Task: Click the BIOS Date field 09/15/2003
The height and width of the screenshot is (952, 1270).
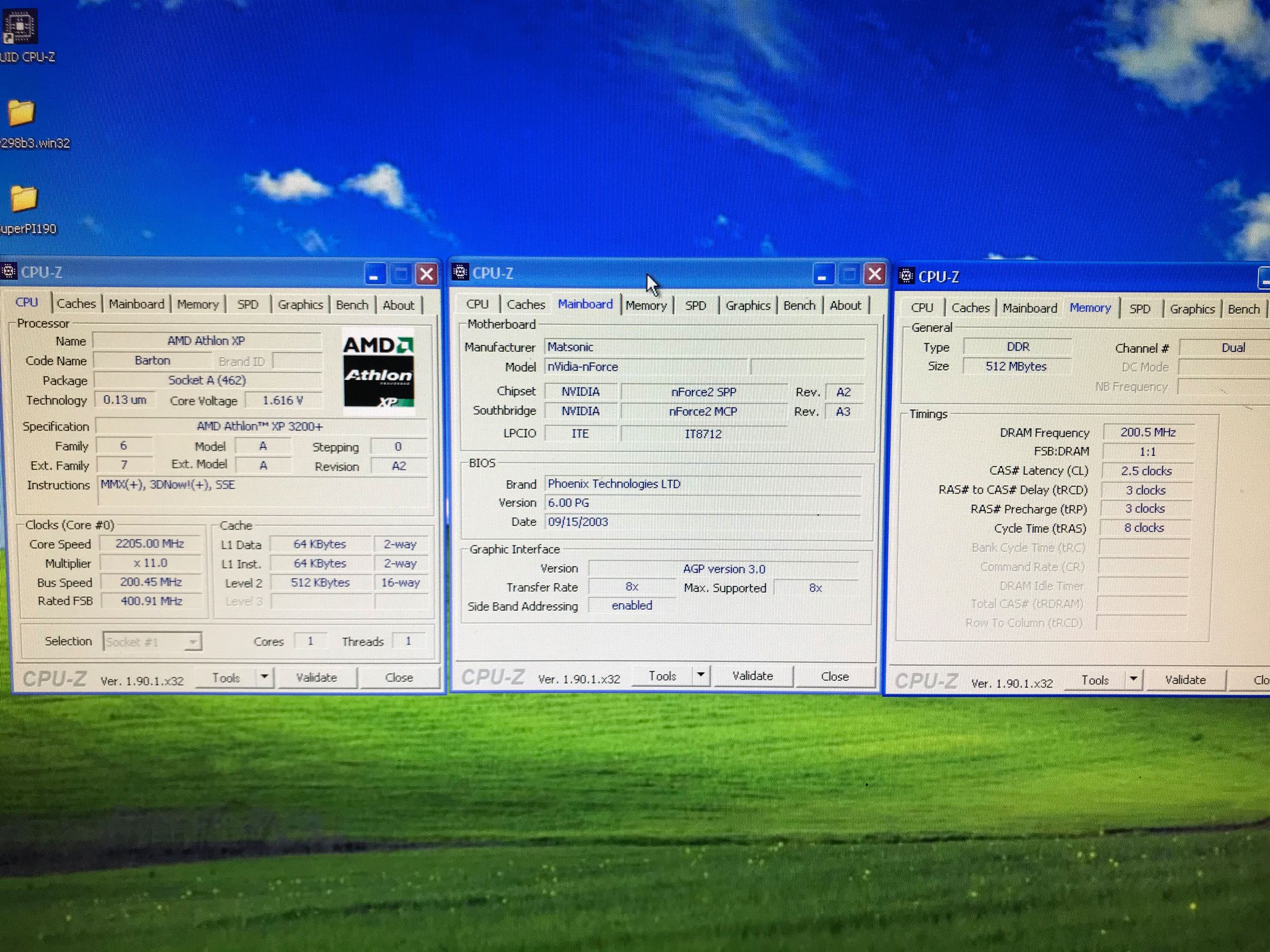Action: pyautogui.click(x=702, y=521)
